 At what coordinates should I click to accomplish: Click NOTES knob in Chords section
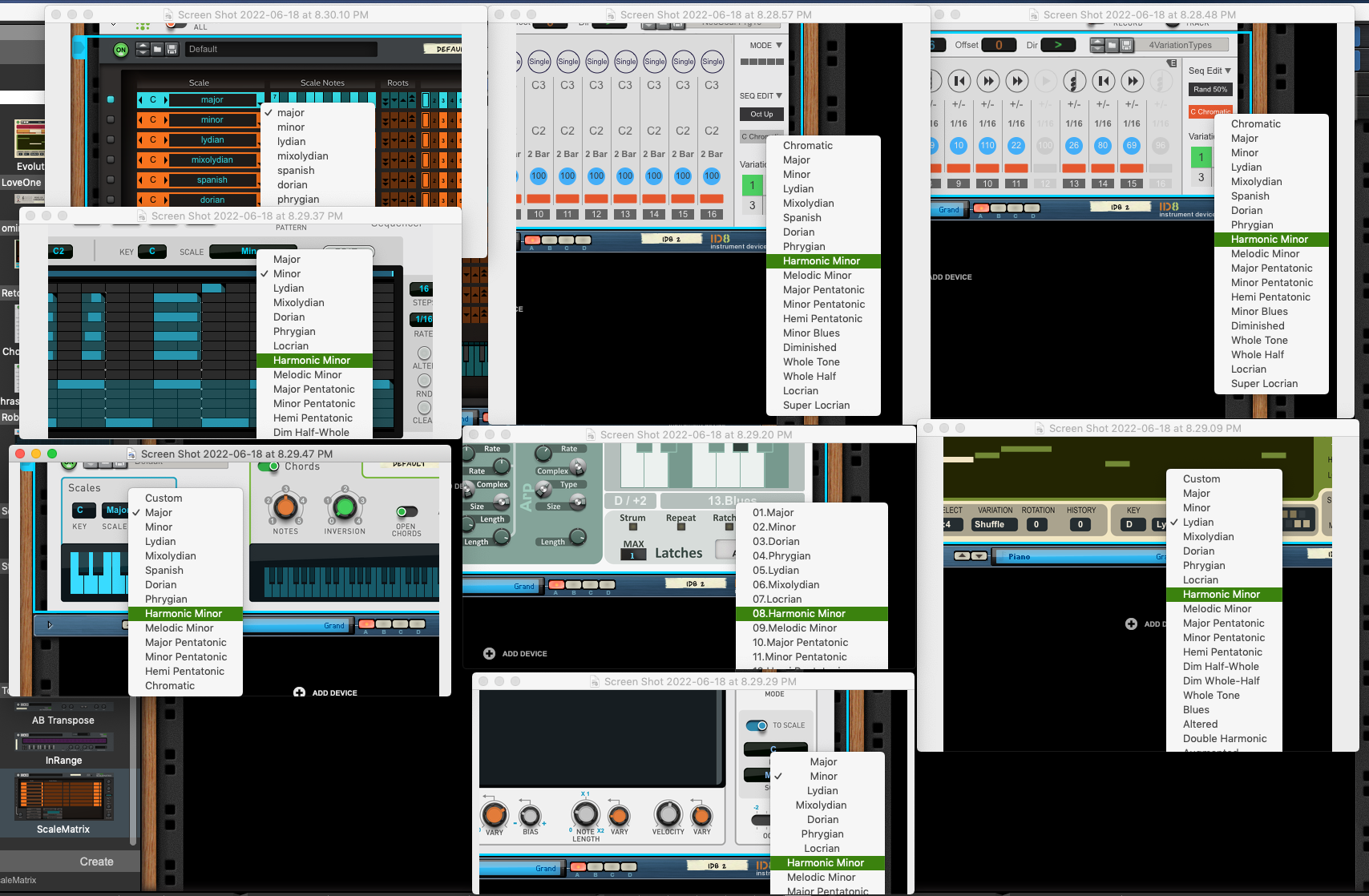285,507
